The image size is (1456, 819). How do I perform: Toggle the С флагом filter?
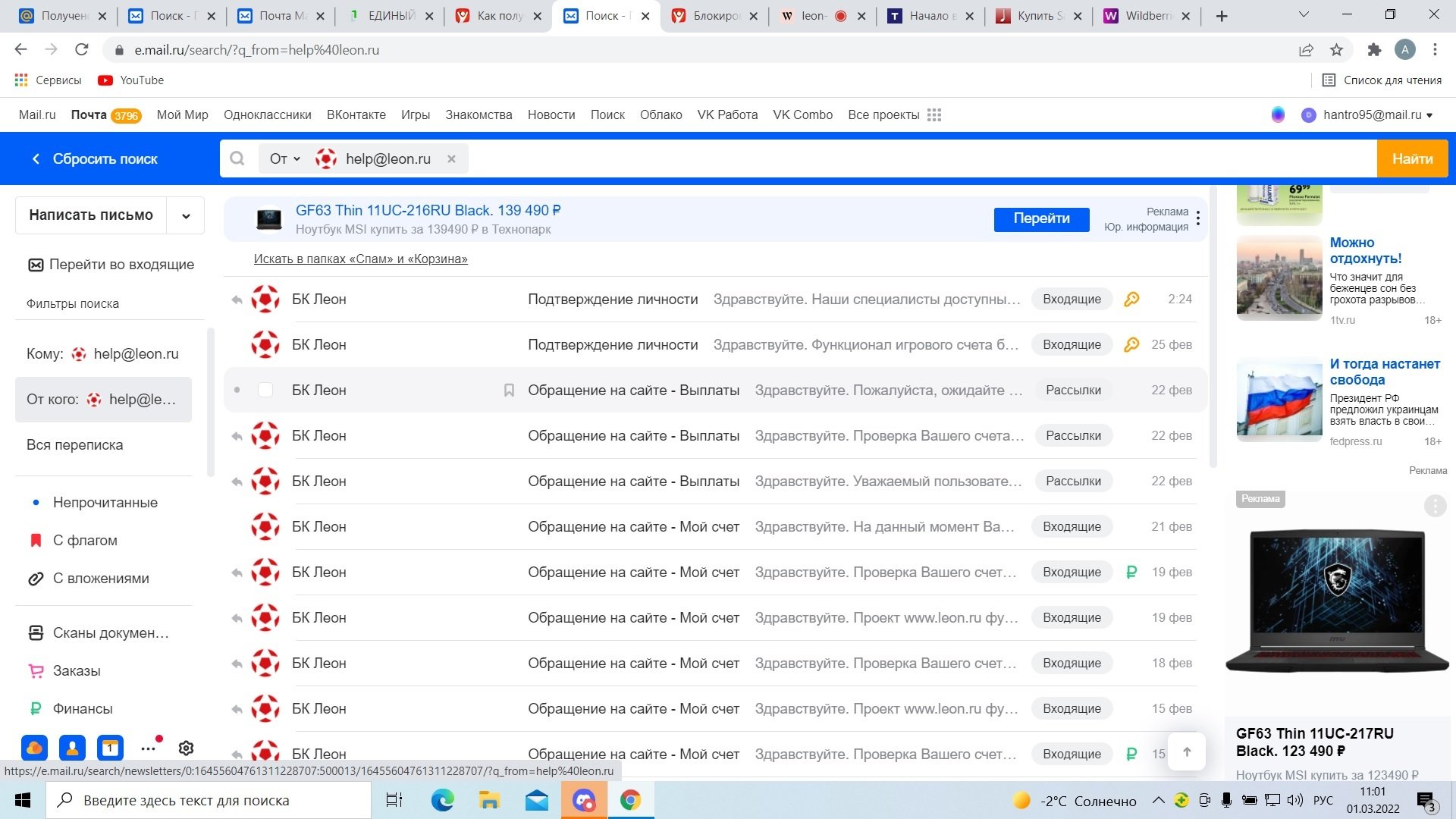[85, 540]
